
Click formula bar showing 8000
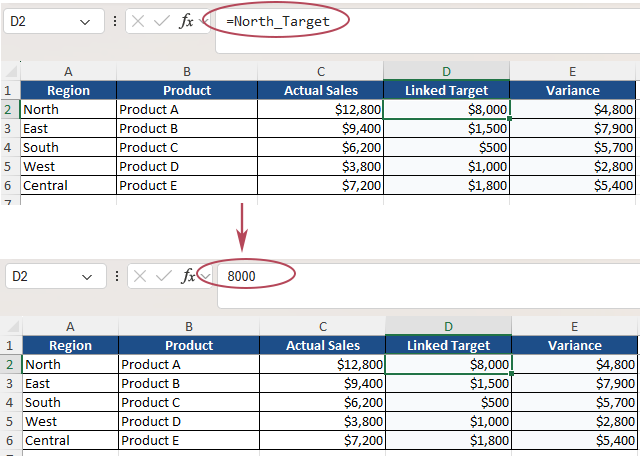[429, 286]
